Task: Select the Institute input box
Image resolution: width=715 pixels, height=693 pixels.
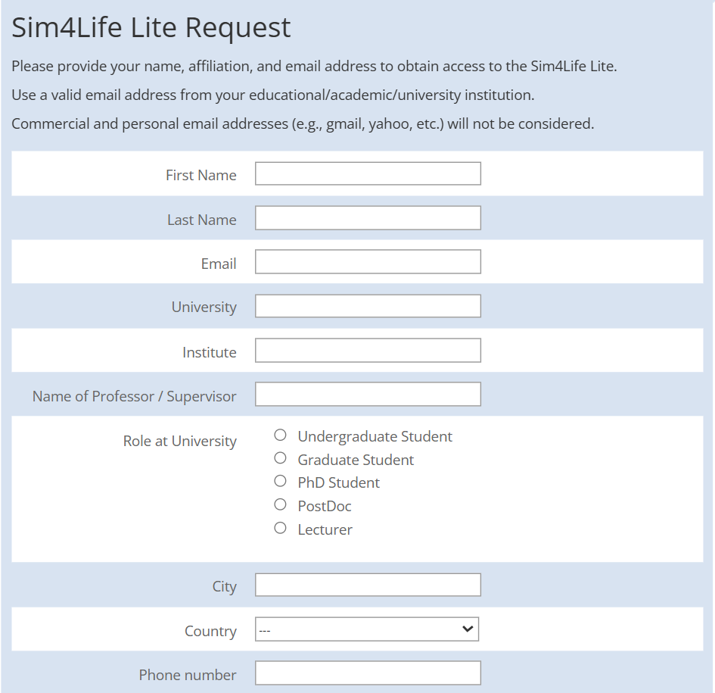Action: pos(367,350)
